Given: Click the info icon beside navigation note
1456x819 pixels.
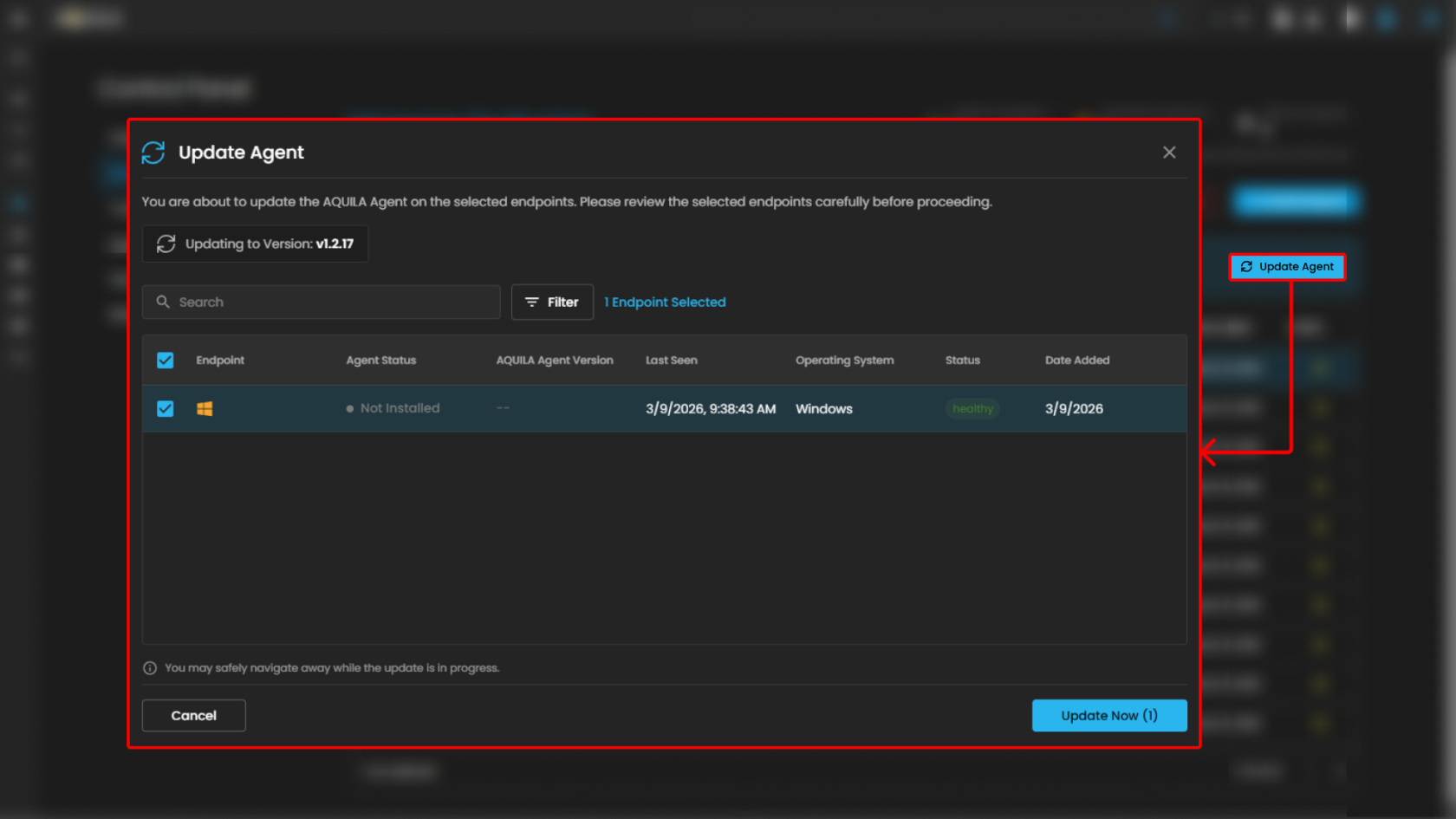Looking at the screenshot, I should [x=150, y=668].
